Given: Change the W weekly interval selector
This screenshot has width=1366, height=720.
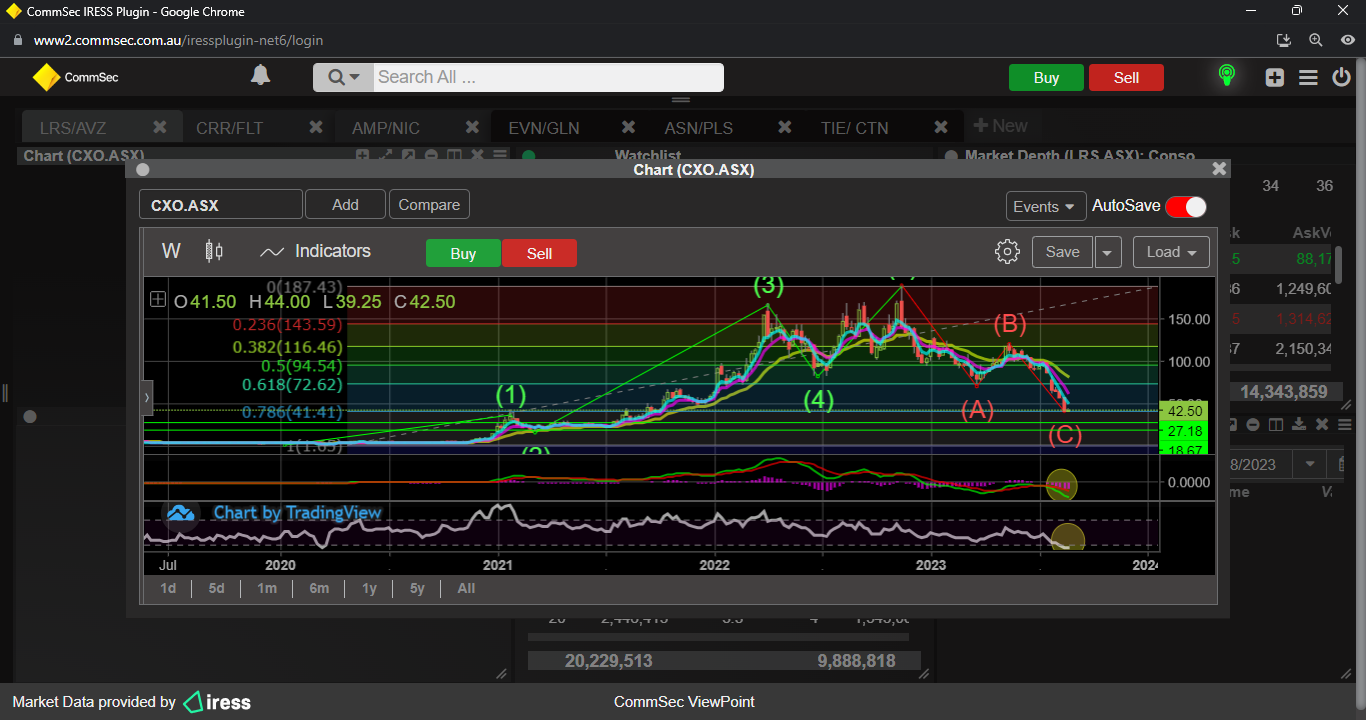Looking at the screenshot, I should (172, 251).
